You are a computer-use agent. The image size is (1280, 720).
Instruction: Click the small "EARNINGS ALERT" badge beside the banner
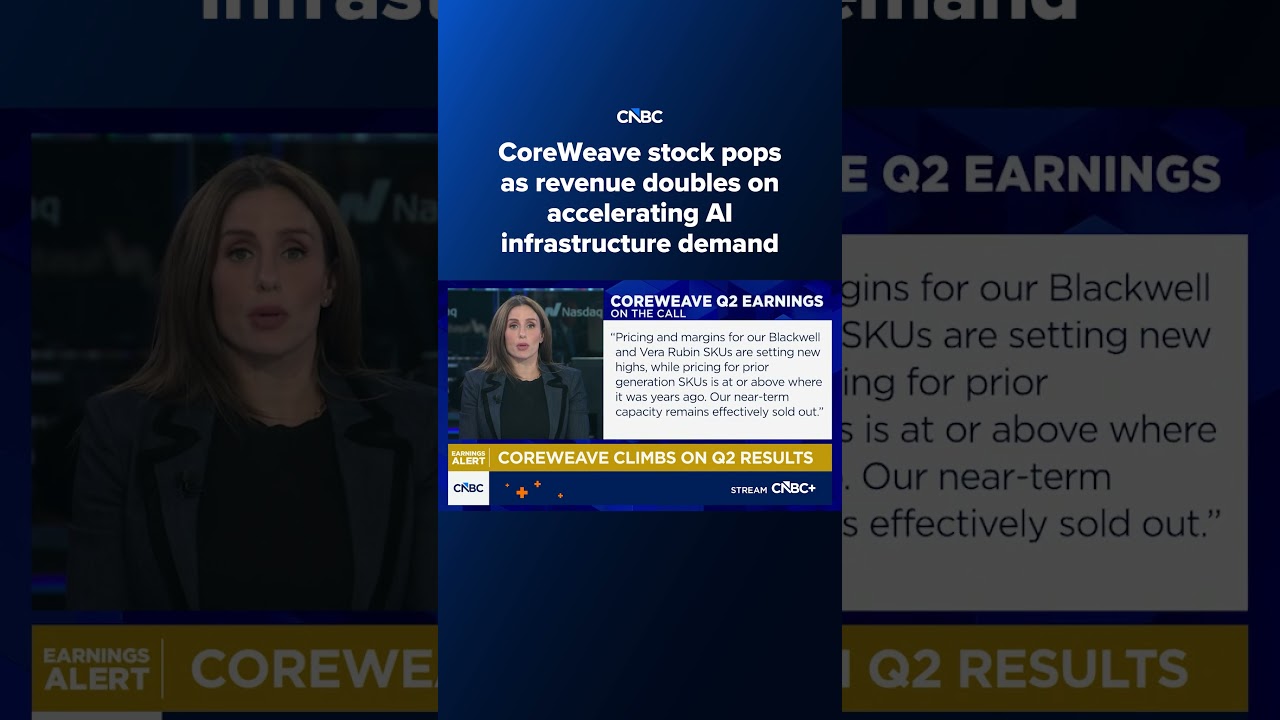point(468,457)
